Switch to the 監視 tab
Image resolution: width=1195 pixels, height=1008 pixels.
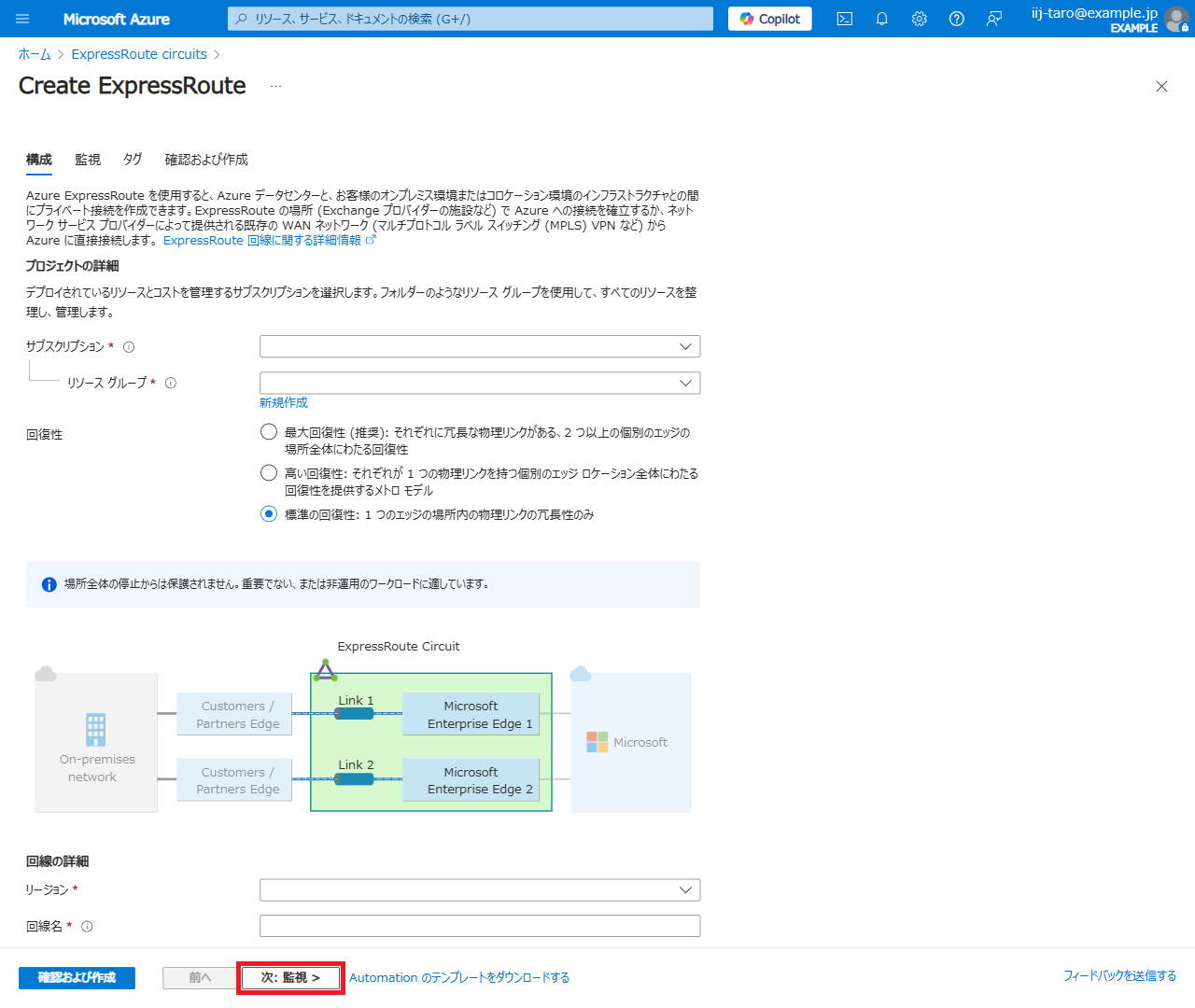[88, 160]
